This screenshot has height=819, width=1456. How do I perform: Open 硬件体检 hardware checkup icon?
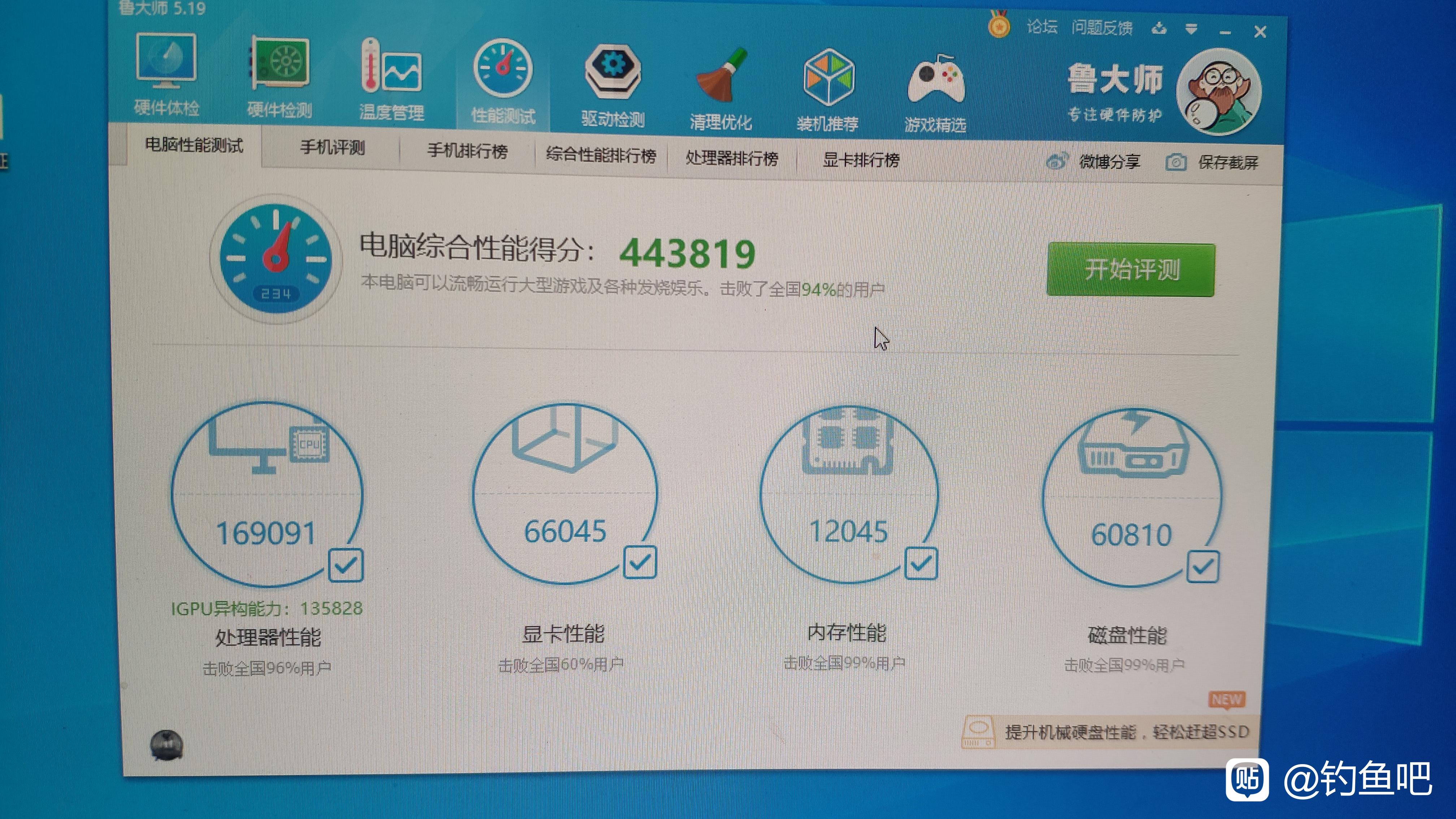pos(166,61)
